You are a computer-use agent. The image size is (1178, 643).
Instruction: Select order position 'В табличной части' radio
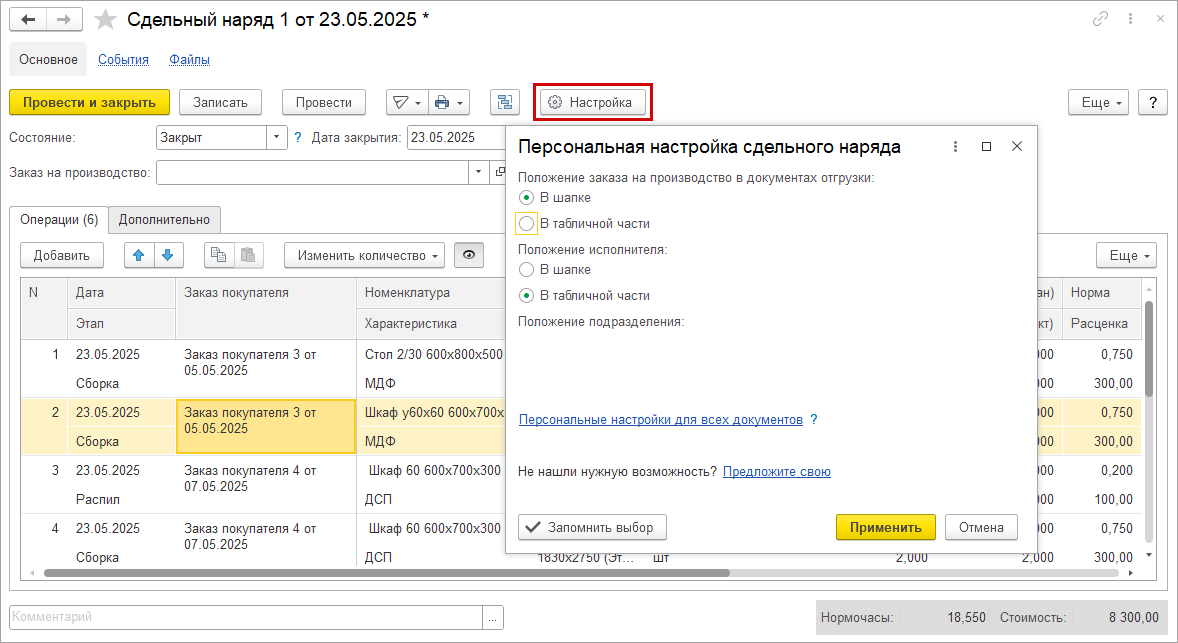coord(527,223)
